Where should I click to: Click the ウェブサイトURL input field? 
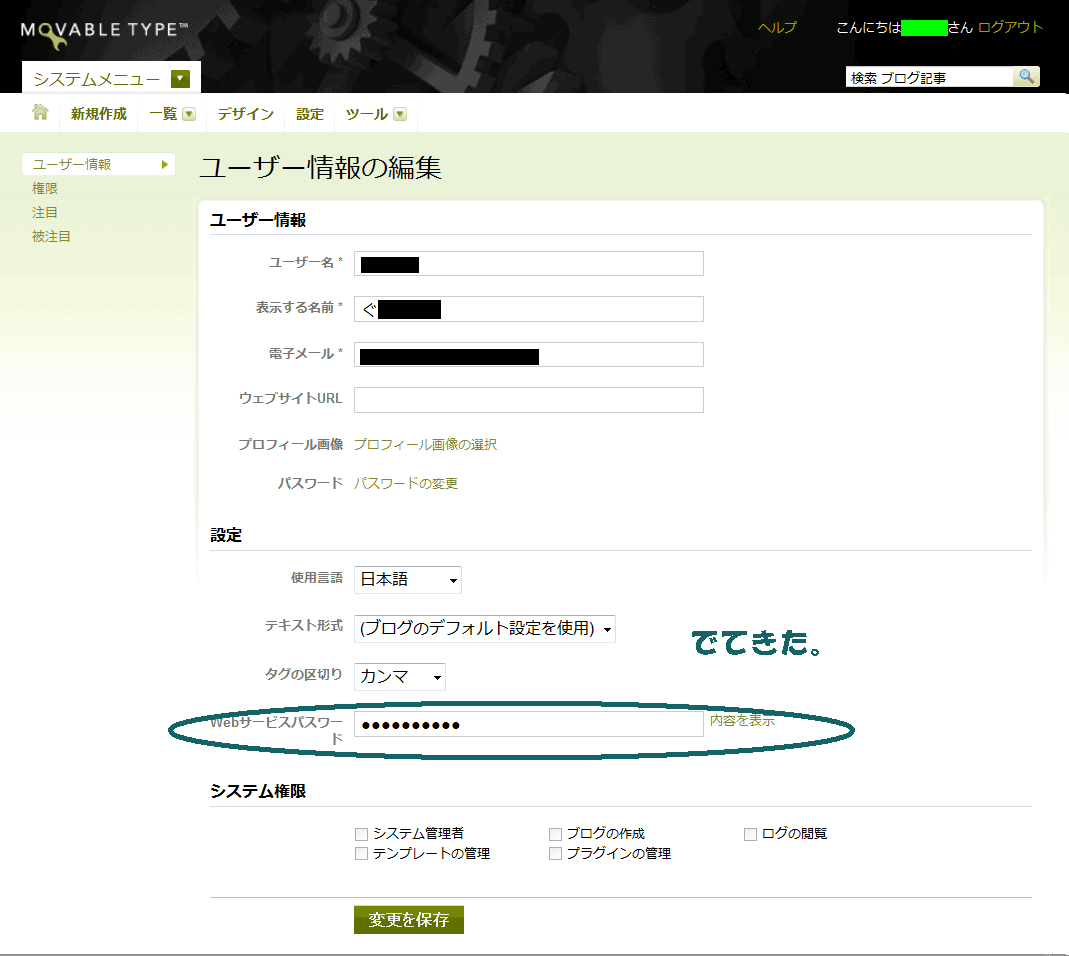[x=528, y=400]
